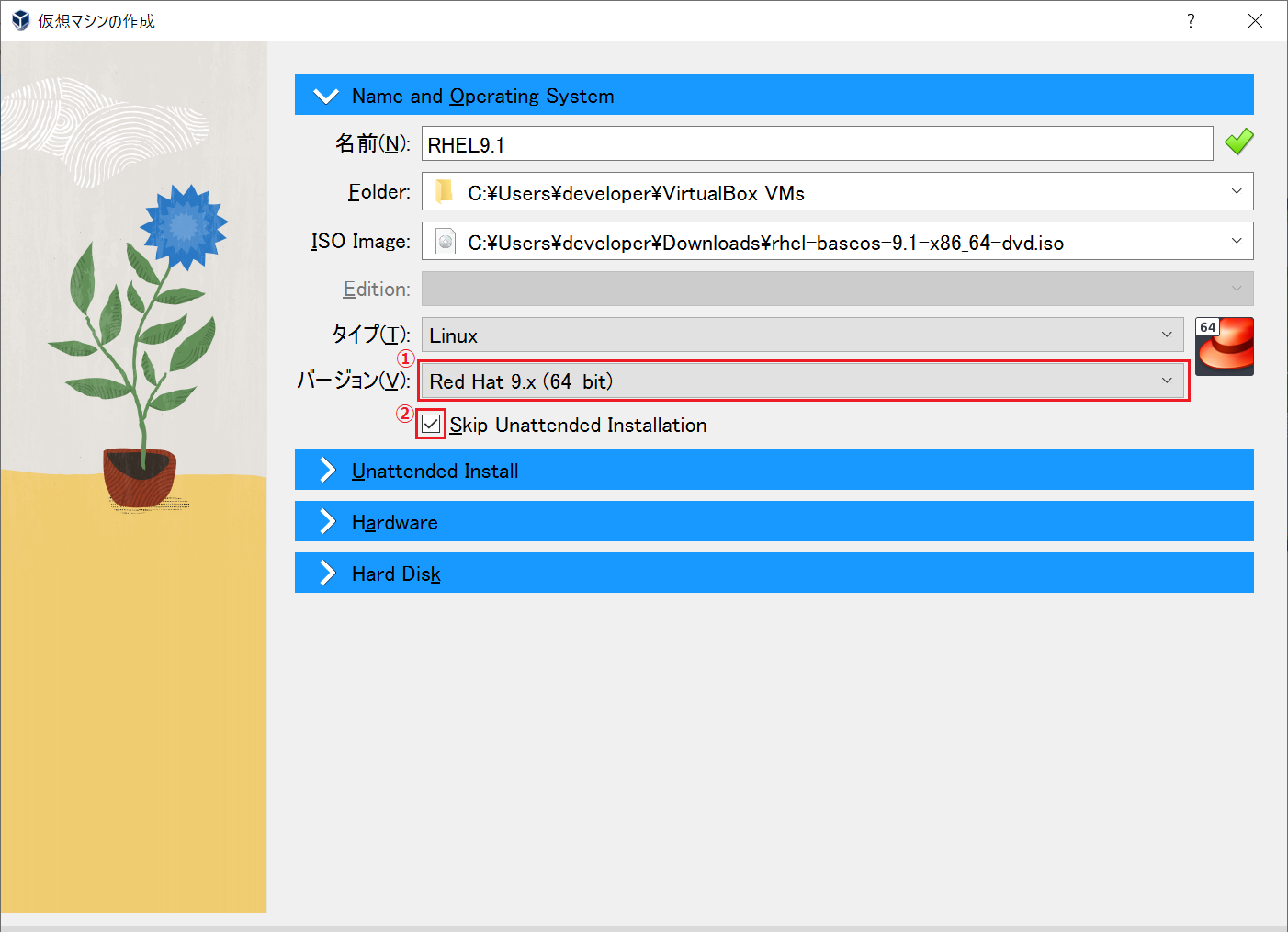Click the yellow folder icon in Folder field

tap(445, 191)
